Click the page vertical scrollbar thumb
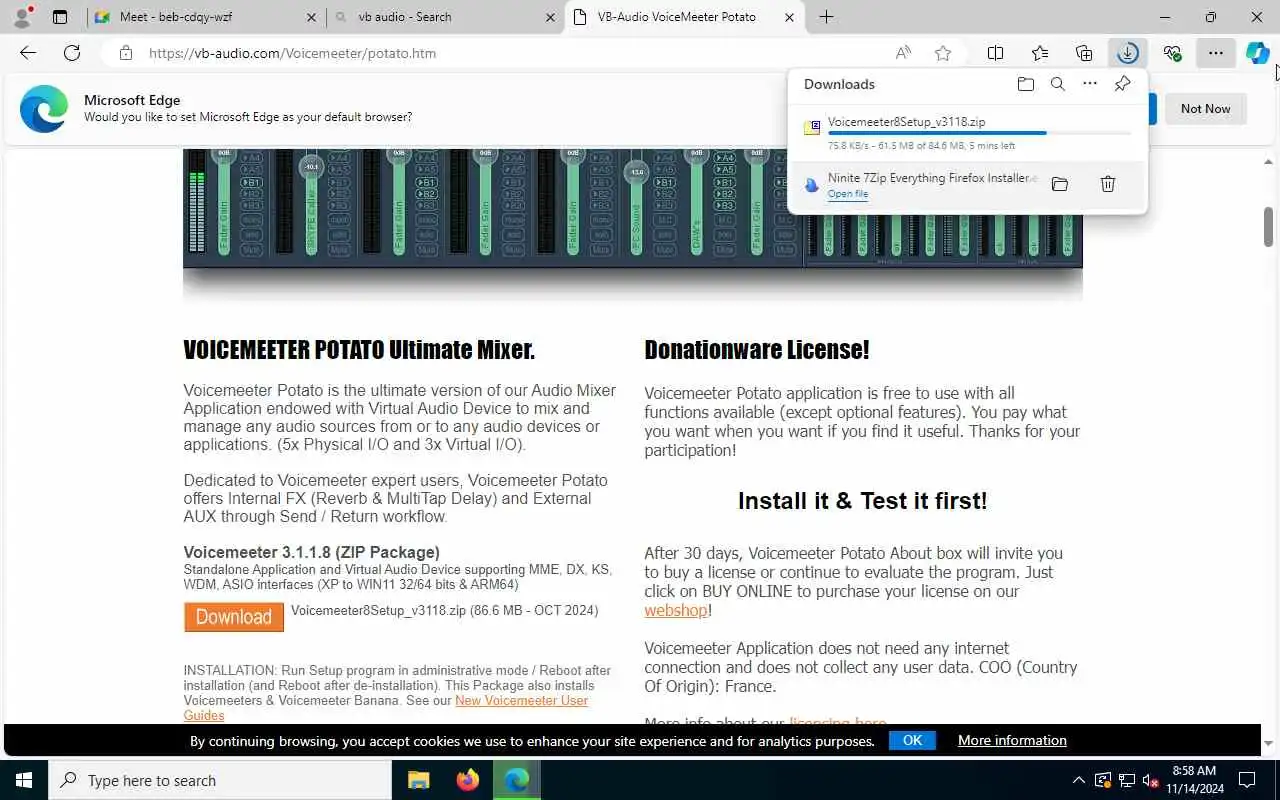The image size is (1280, 800). (x=1269, y=227)
